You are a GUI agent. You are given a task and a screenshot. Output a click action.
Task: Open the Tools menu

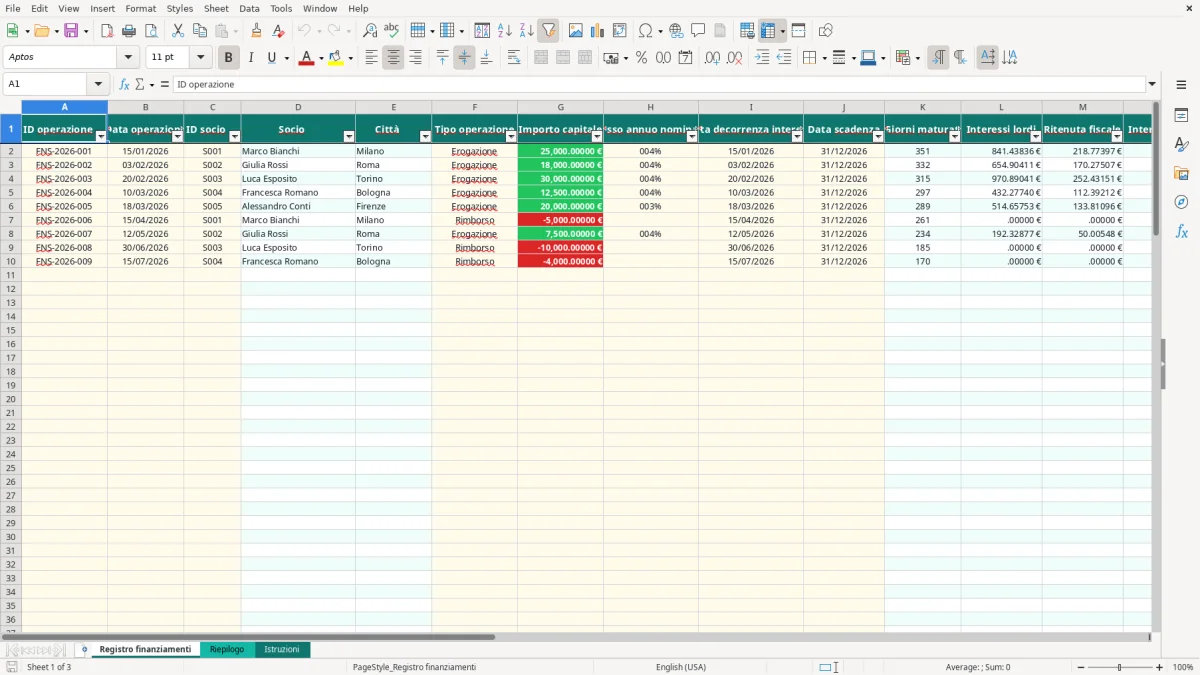coord(281,8)
